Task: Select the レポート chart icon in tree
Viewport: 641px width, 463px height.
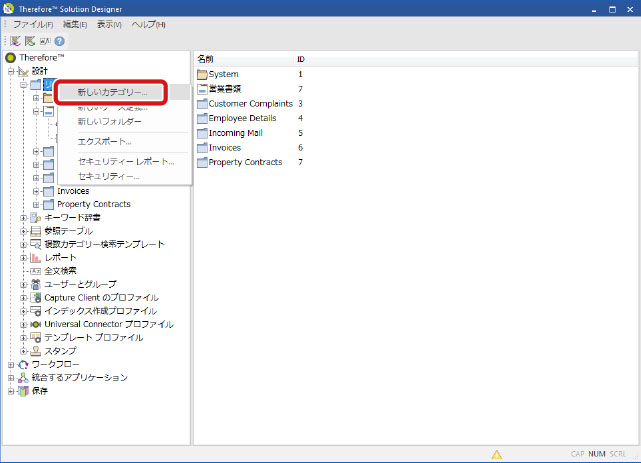Action: coord(36,257)
